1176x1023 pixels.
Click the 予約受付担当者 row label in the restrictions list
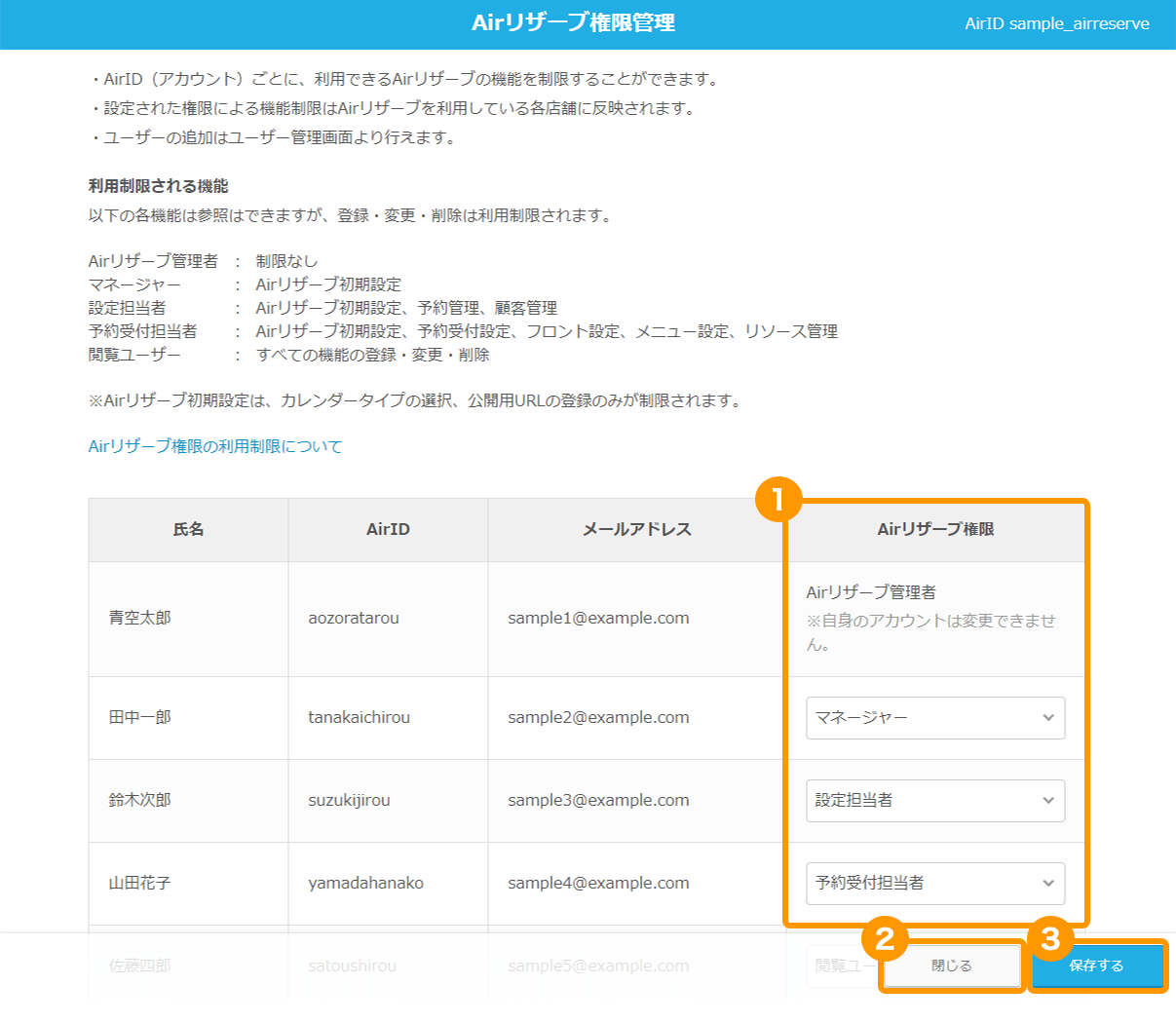[x=142, y=331]
